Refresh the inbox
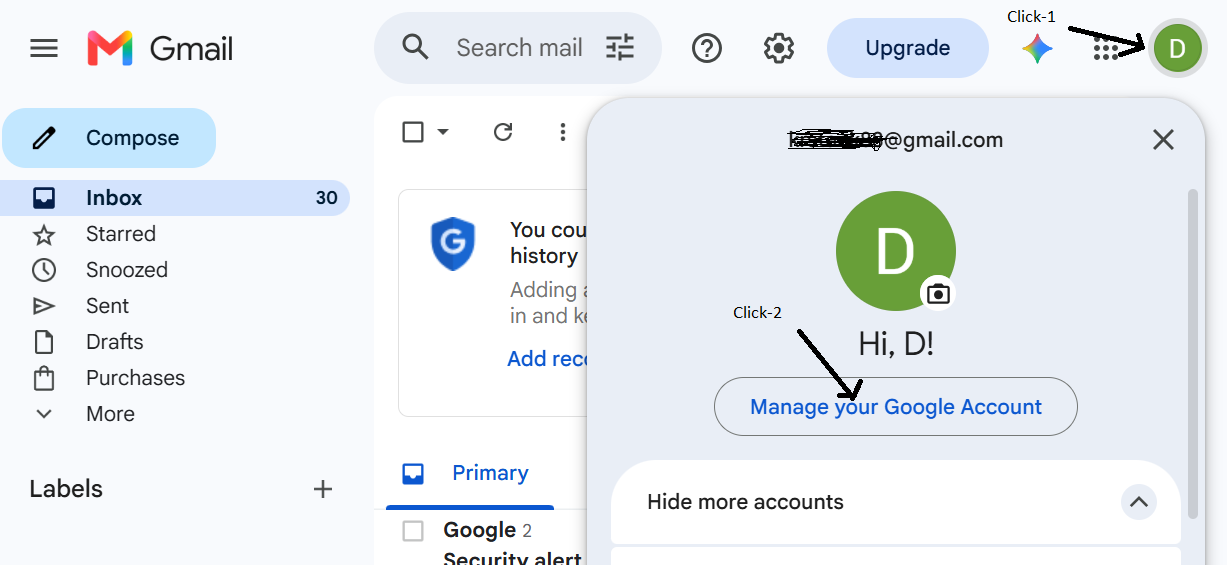This screenshot has height=565, width=1227. pyautogui.click(x=503, y=131)
